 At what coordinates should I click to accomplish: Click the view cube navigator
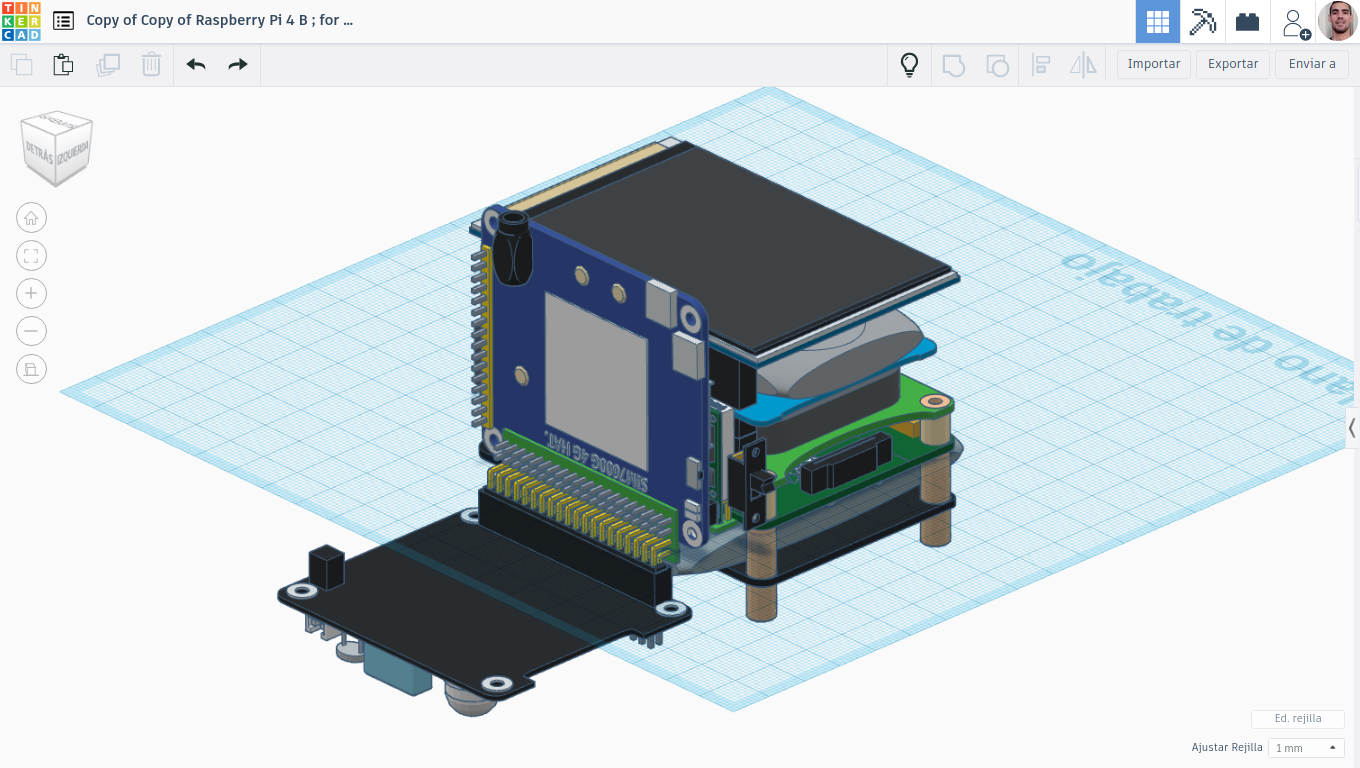point(57,148)
